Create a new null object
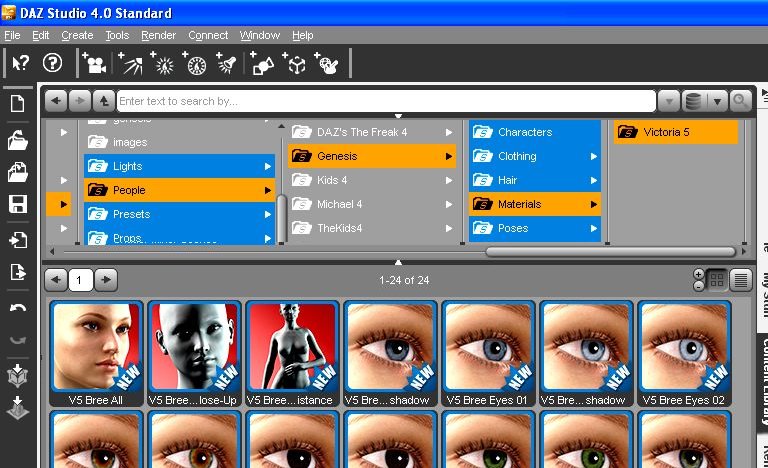 point(294,63)
